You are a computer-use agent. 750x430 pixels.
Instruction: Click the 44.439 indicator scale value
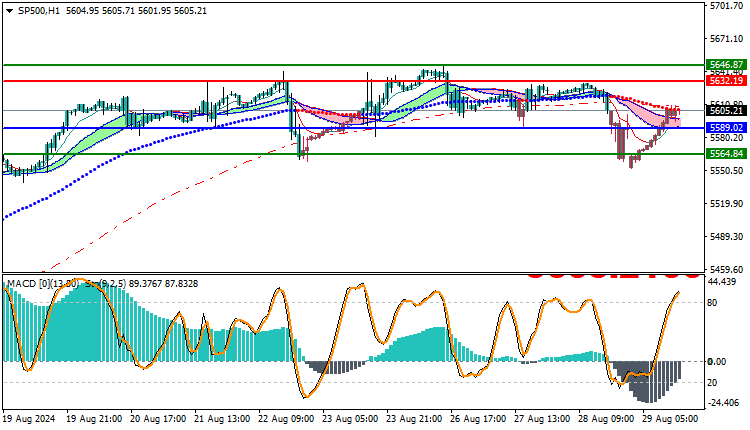click(722, 282)
